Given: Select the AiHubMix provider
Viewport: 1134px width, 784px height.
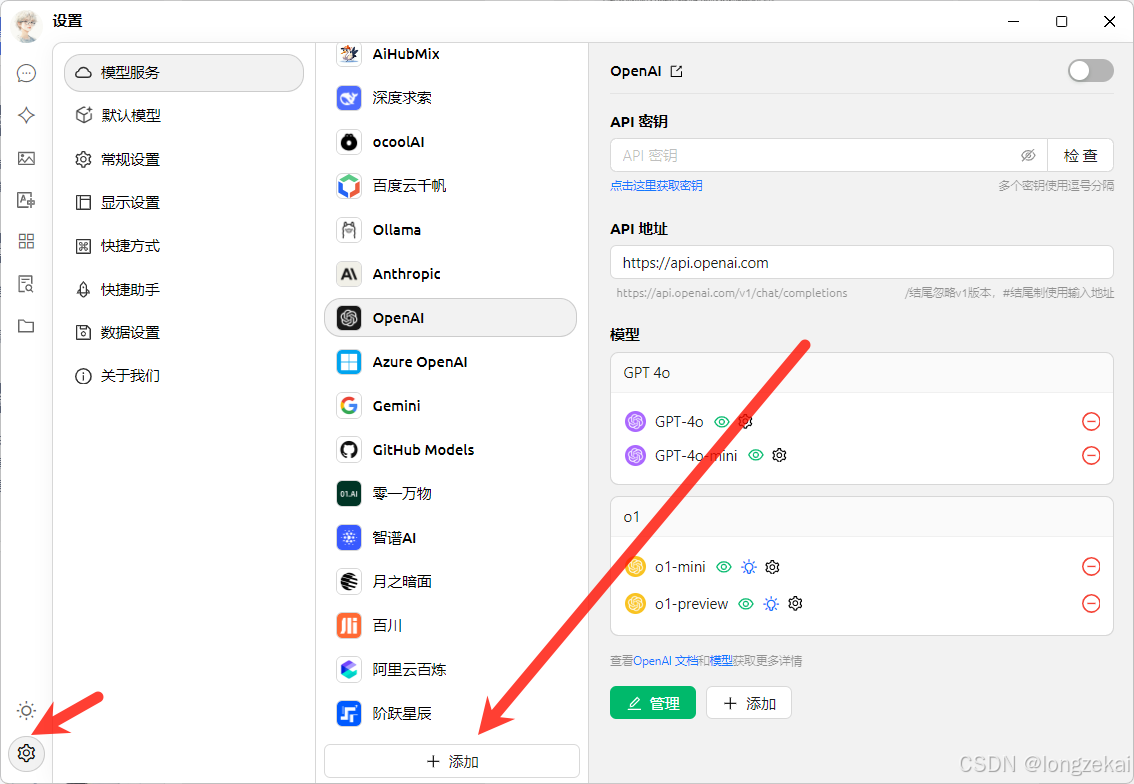Looking at the screenshot, I should coord(451,54).
